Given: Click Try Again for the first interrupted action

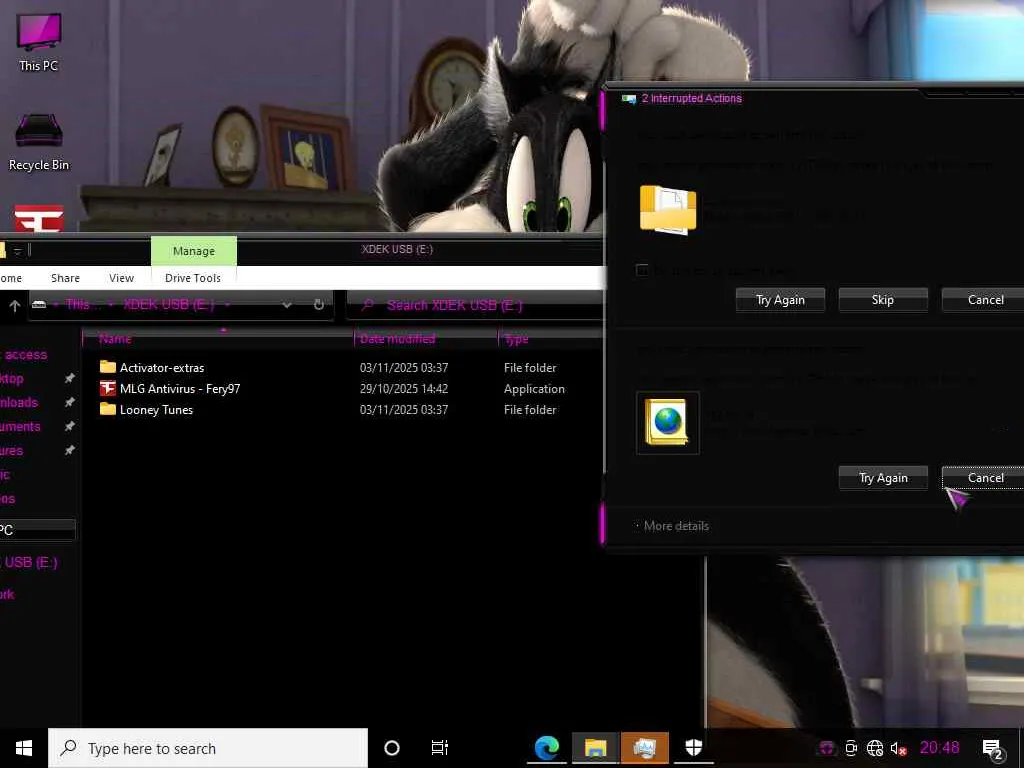Looking at the screenshot, I should click(x=780, y=300).
